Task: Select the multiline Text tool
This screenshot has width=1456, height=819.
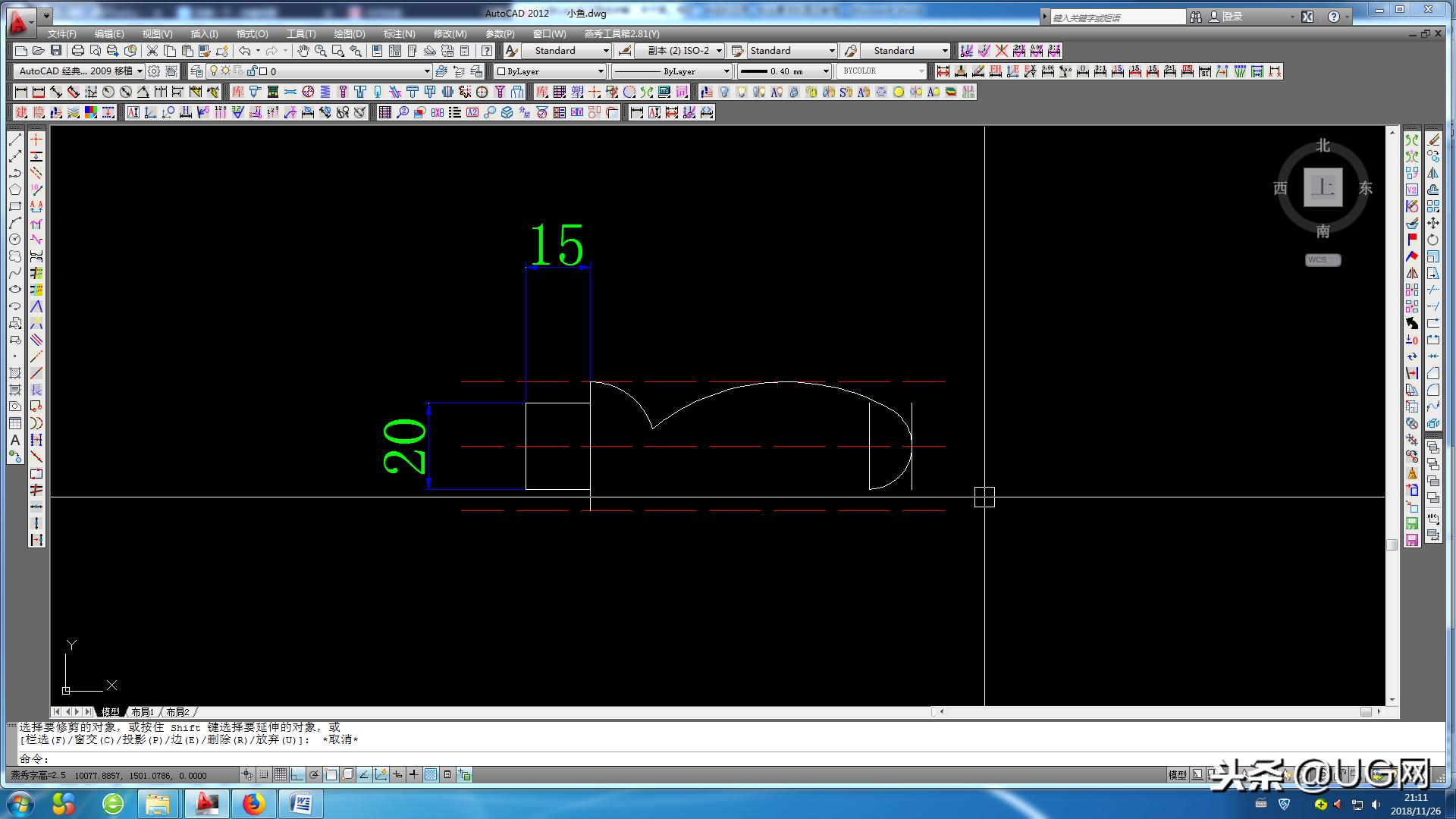Action: coord(14,440)
